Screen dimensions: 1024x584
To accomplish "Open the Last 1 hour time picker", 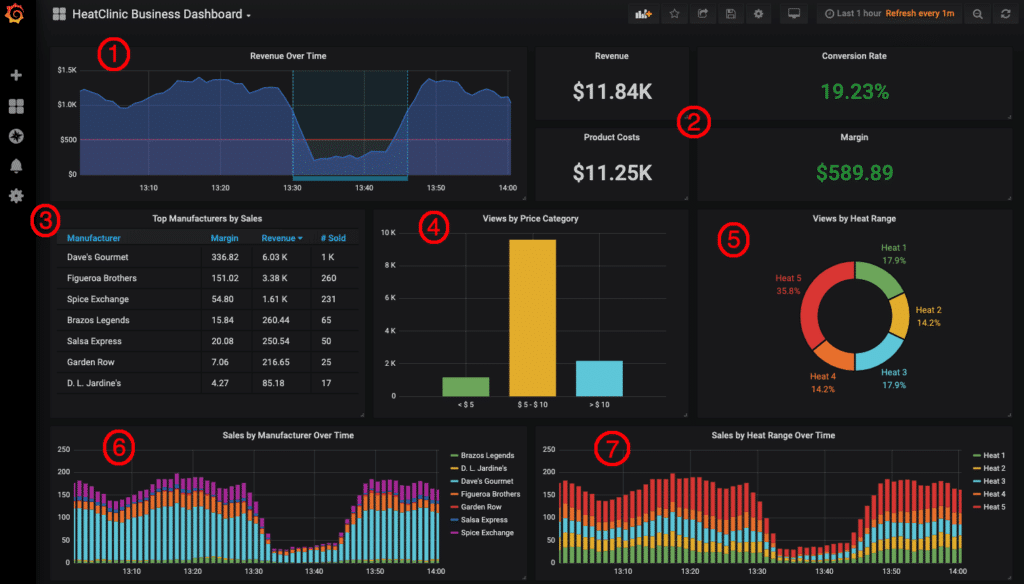I will coord(853,14).
